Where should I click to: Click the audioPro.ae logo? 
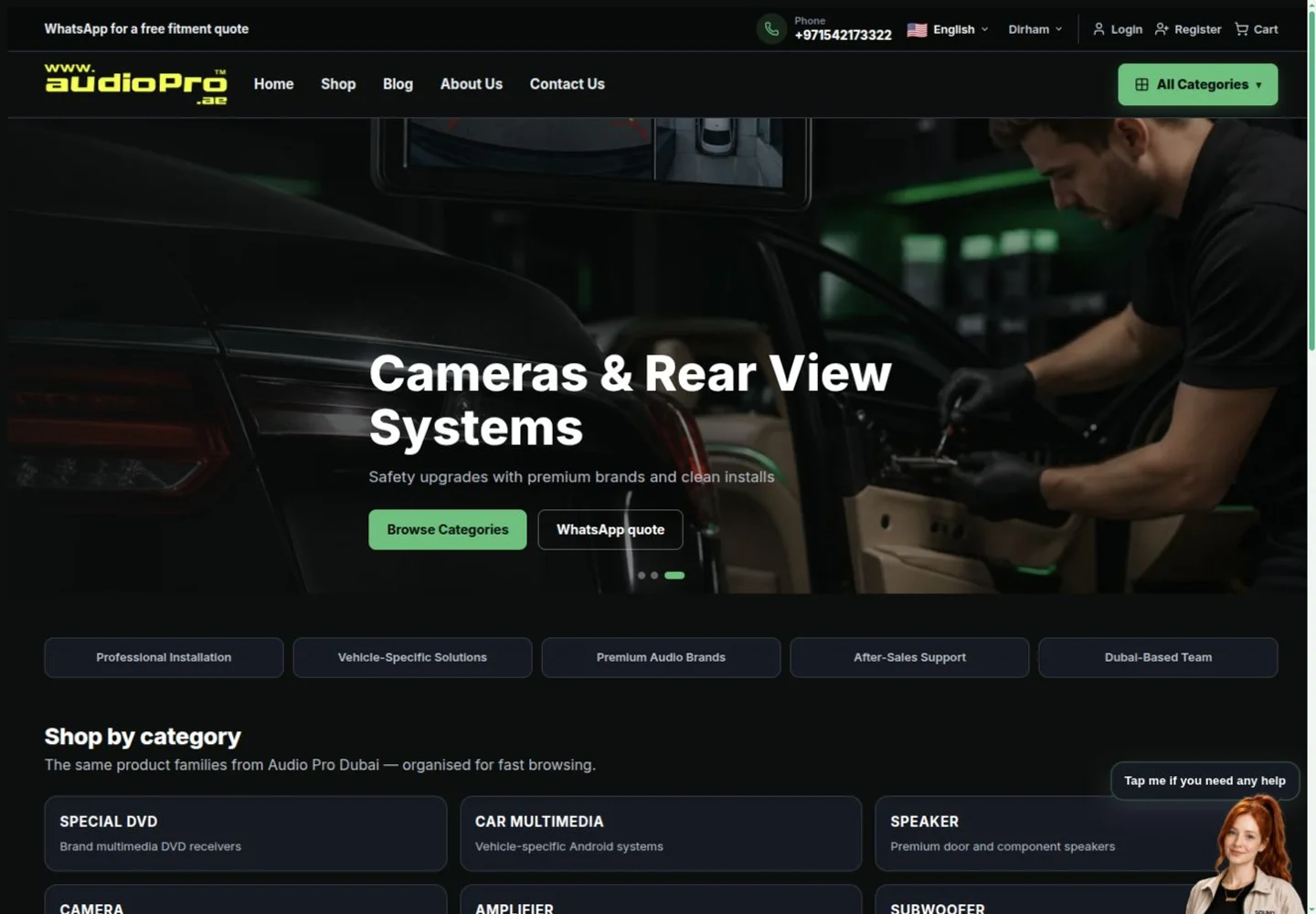pos(135,84)
